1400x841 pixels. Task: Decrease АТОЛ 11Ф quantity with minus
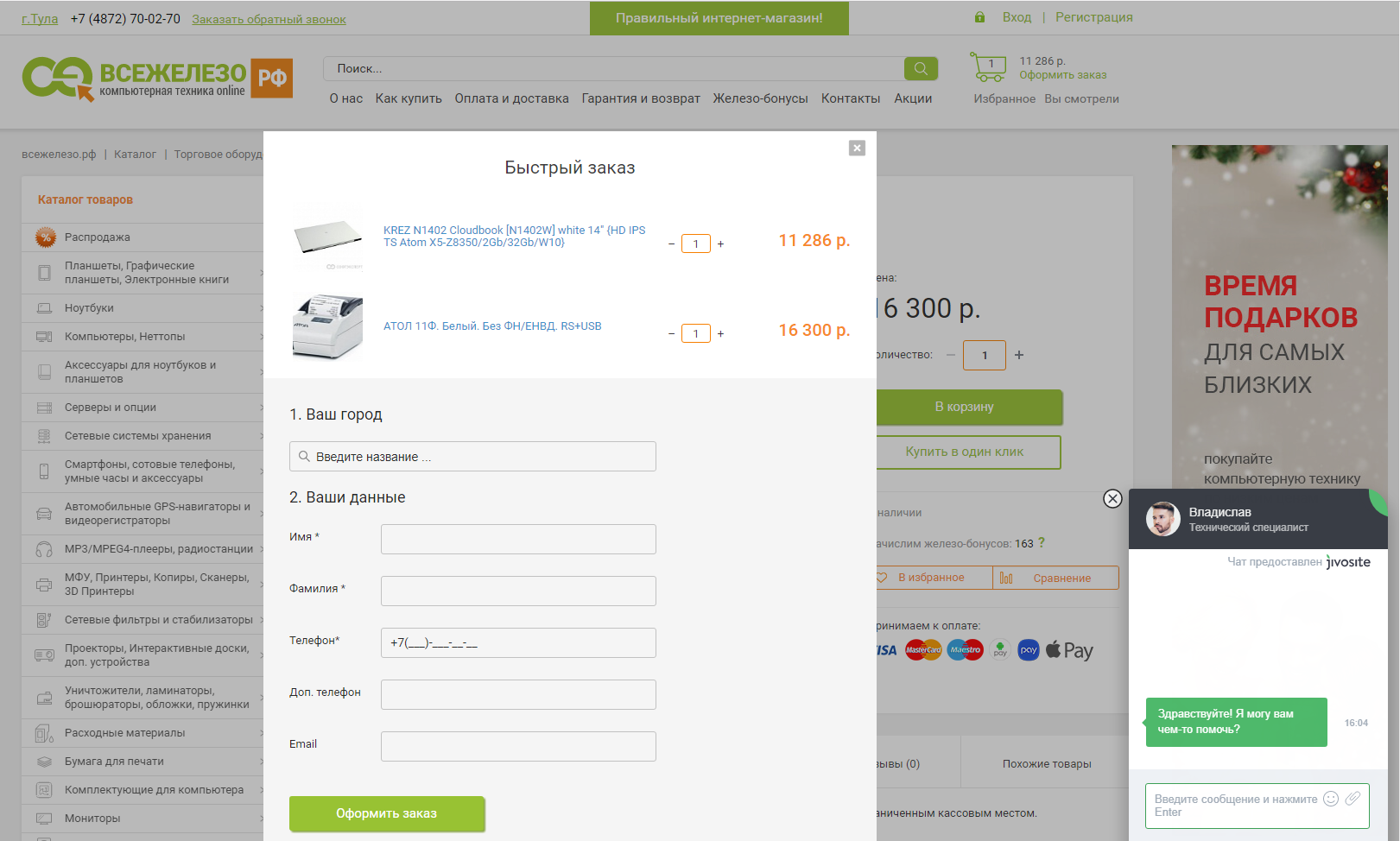[x=671, y=334]
